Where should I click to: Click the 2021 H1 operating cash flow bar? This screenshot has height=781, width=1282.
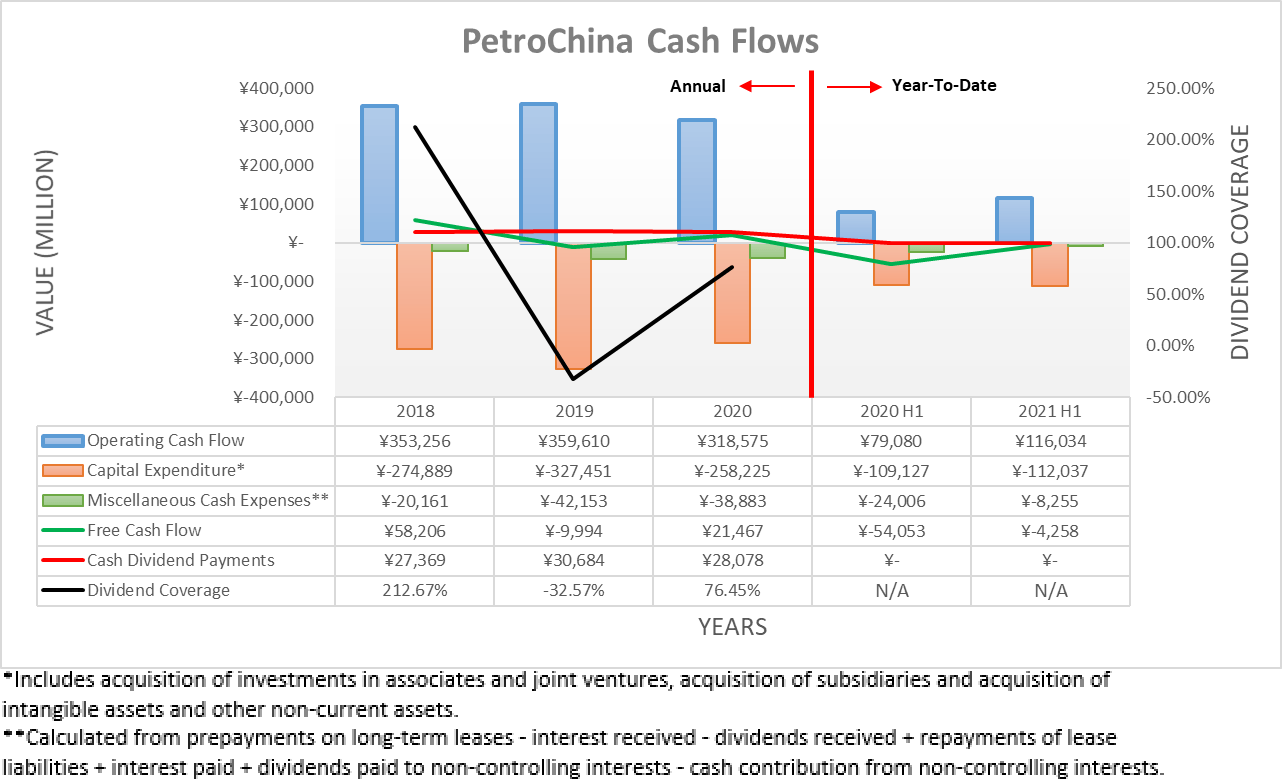pyautogui.click(x=1015, y=220)
